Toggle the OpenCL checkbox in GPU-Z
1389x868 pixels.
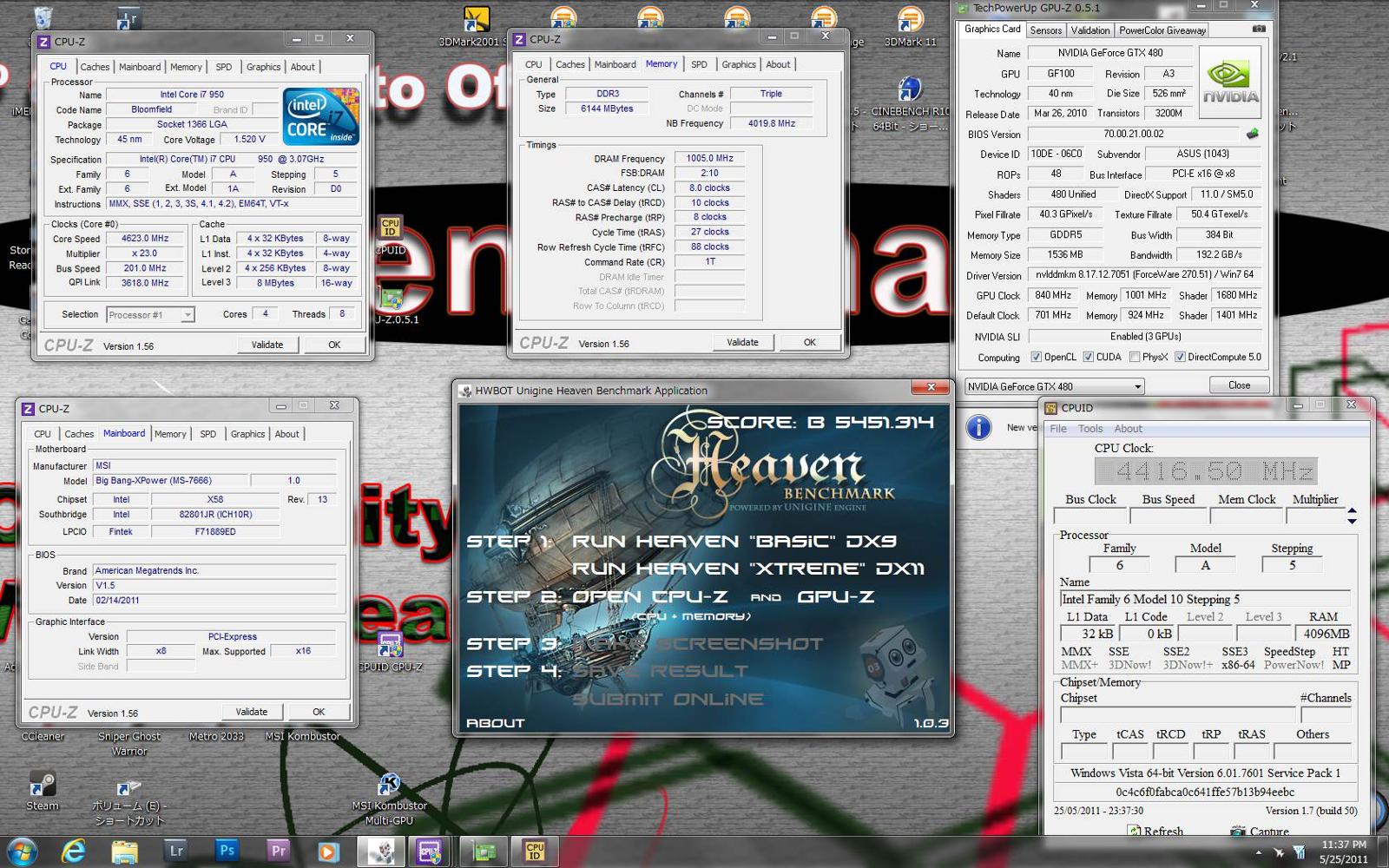(x=1036, y=357)
